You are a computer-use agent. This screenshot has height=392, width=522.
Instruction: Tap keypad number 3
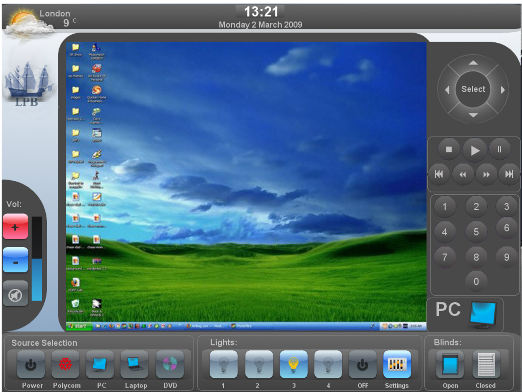[506, 207]
